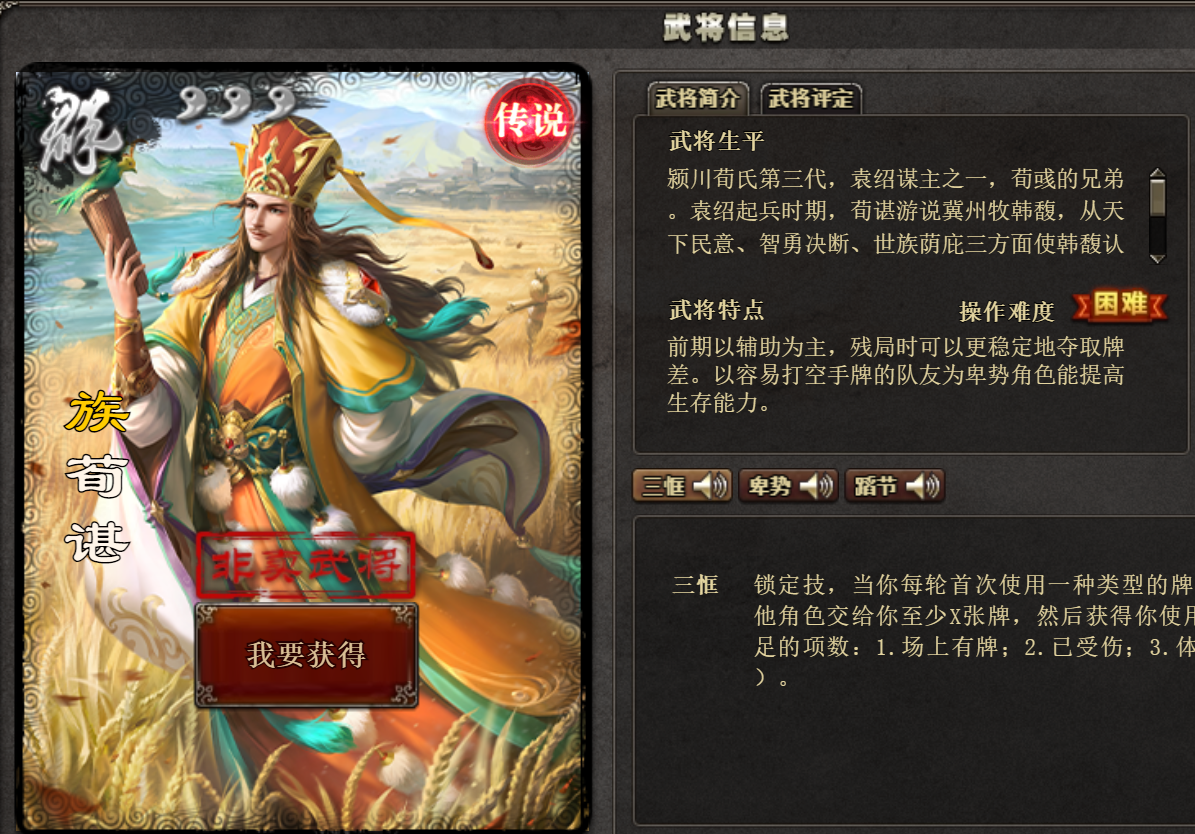Click the 我要获得 button
The image size is (1195, 834).
[306, 655]
